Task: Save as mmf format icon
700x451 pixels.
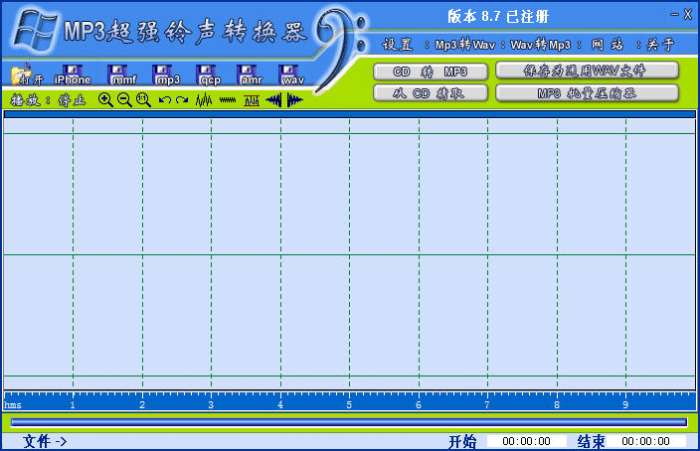Action: coord(122,75)
